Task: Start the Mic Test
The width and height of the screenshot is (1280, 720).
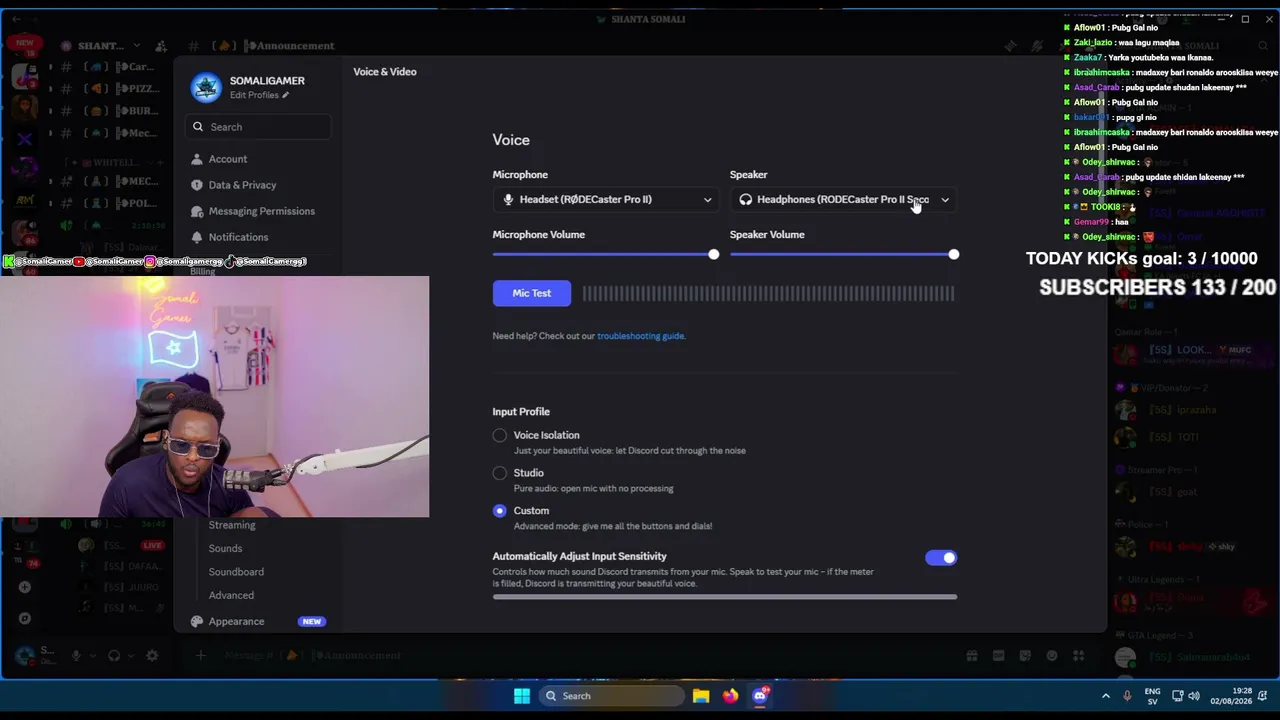Action: (x=532, y=293)
